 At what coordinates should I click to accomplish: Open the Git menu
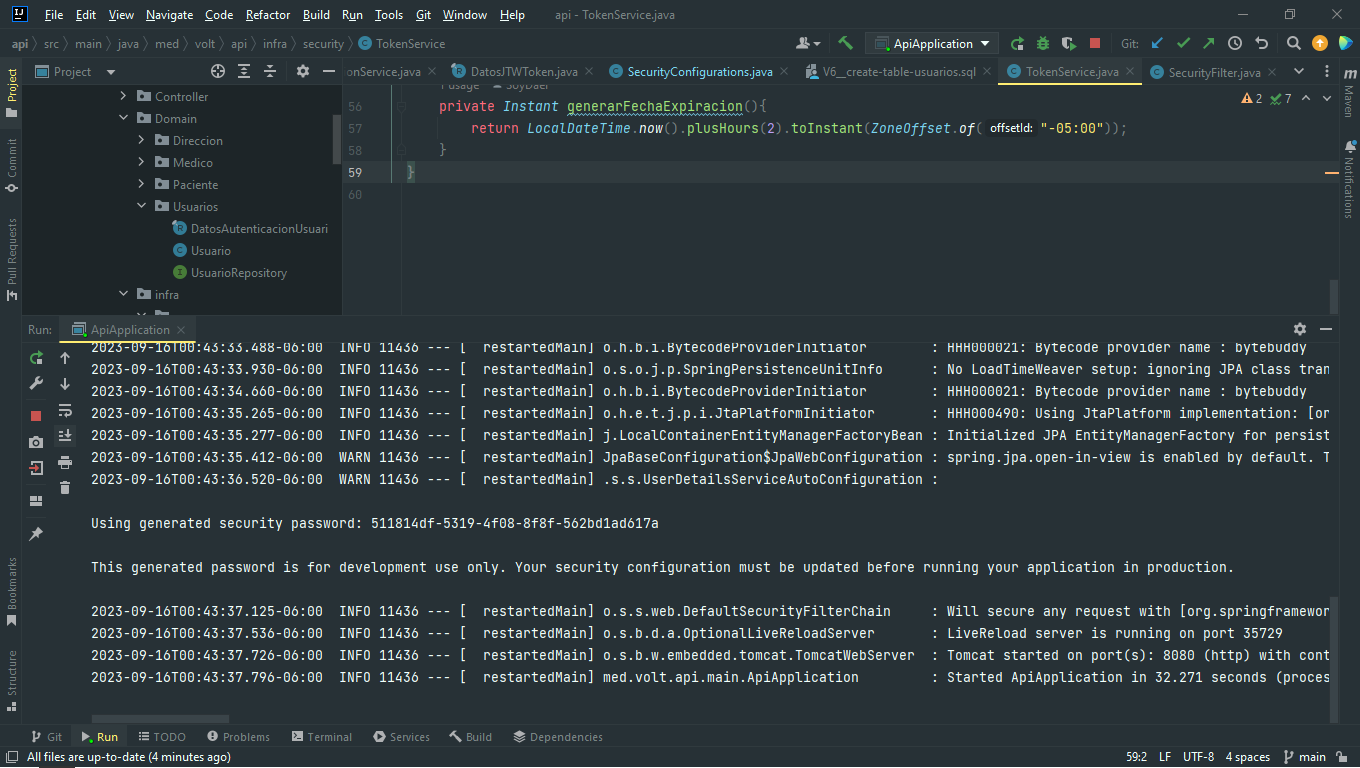(423, 15)
